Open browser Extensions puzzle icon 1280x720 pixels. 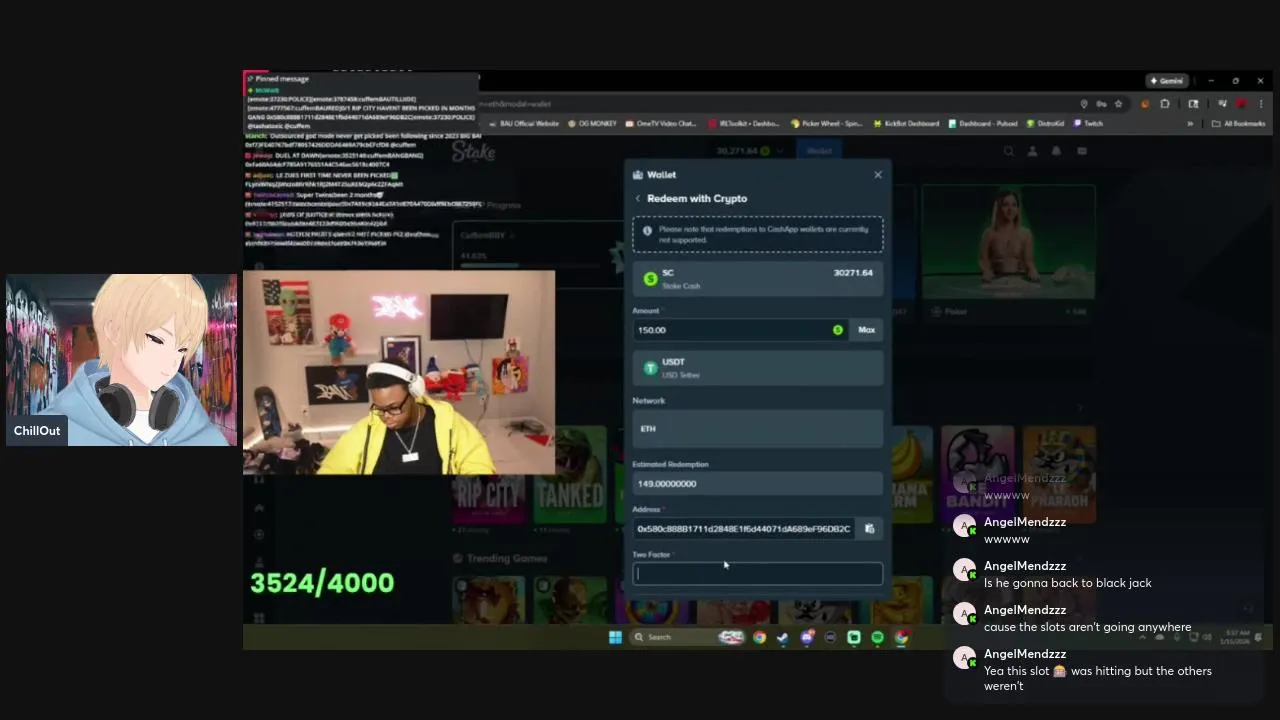point(1165,104)
